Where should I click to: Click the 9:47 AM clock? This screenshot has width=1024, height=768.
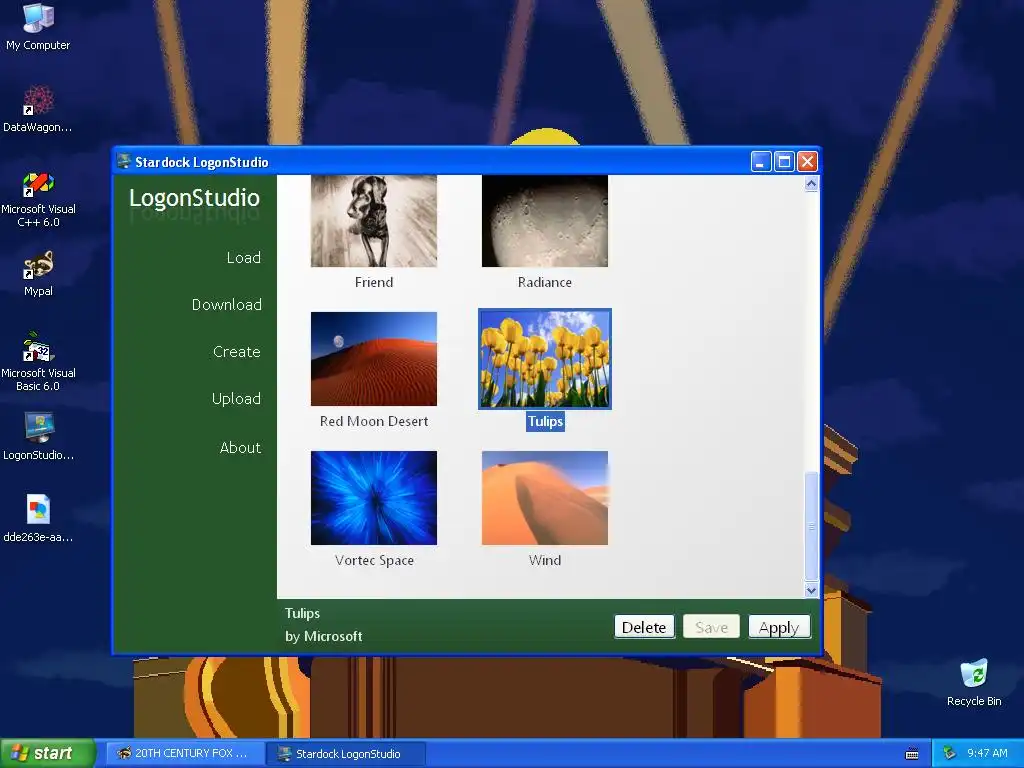pos(987,753)
